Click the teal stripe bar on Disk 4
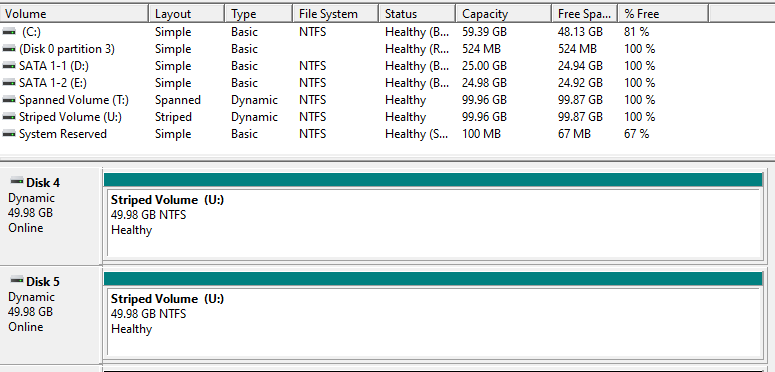The height and width of the screenshot is (372, 775). click(x=433, y=180)
